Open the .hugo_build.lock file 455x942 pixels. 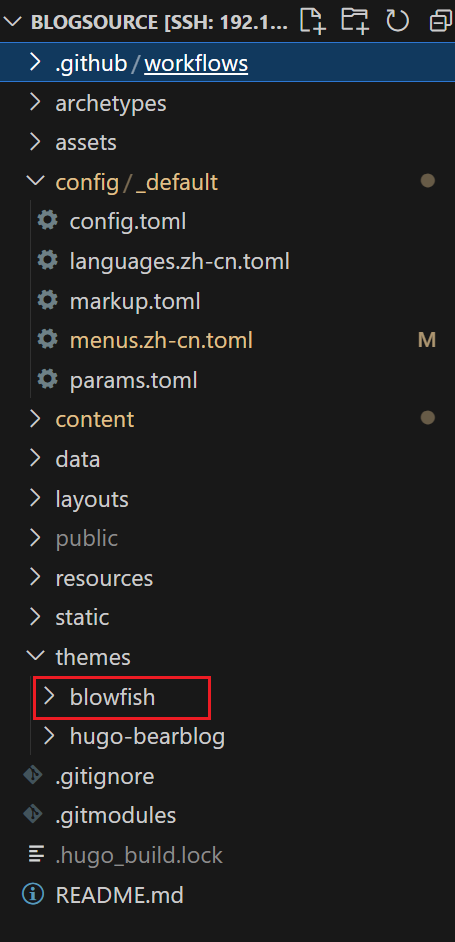point(139,855)
